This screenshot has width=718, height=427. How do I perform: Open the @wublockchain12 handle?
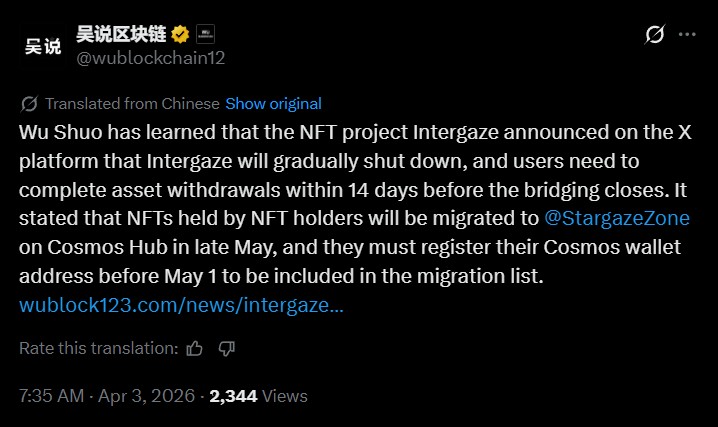[151, 58]
